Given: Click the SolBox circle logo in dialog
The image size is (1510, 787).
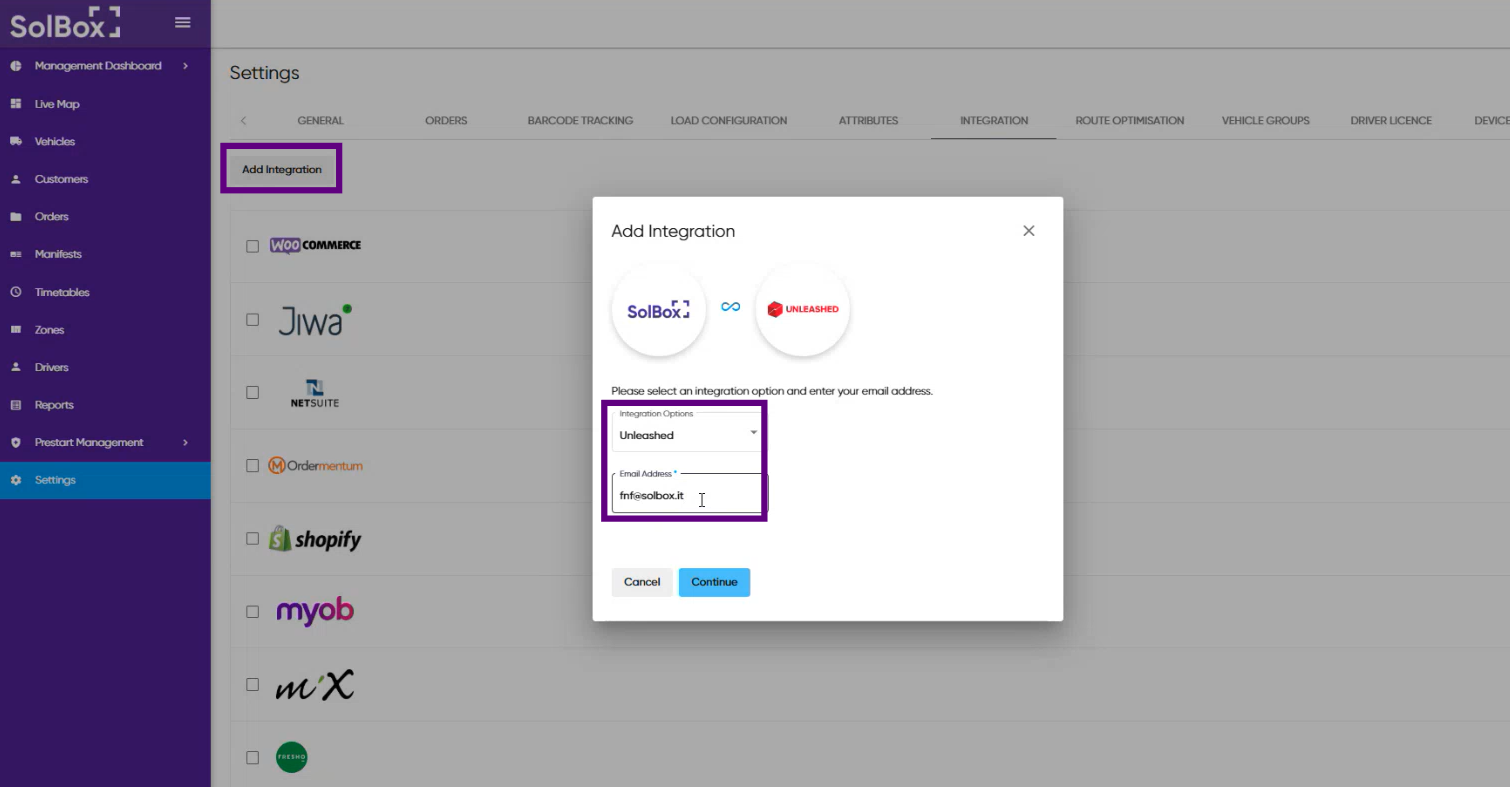Looking at the screenshot, I should click(x=659, y=310).
